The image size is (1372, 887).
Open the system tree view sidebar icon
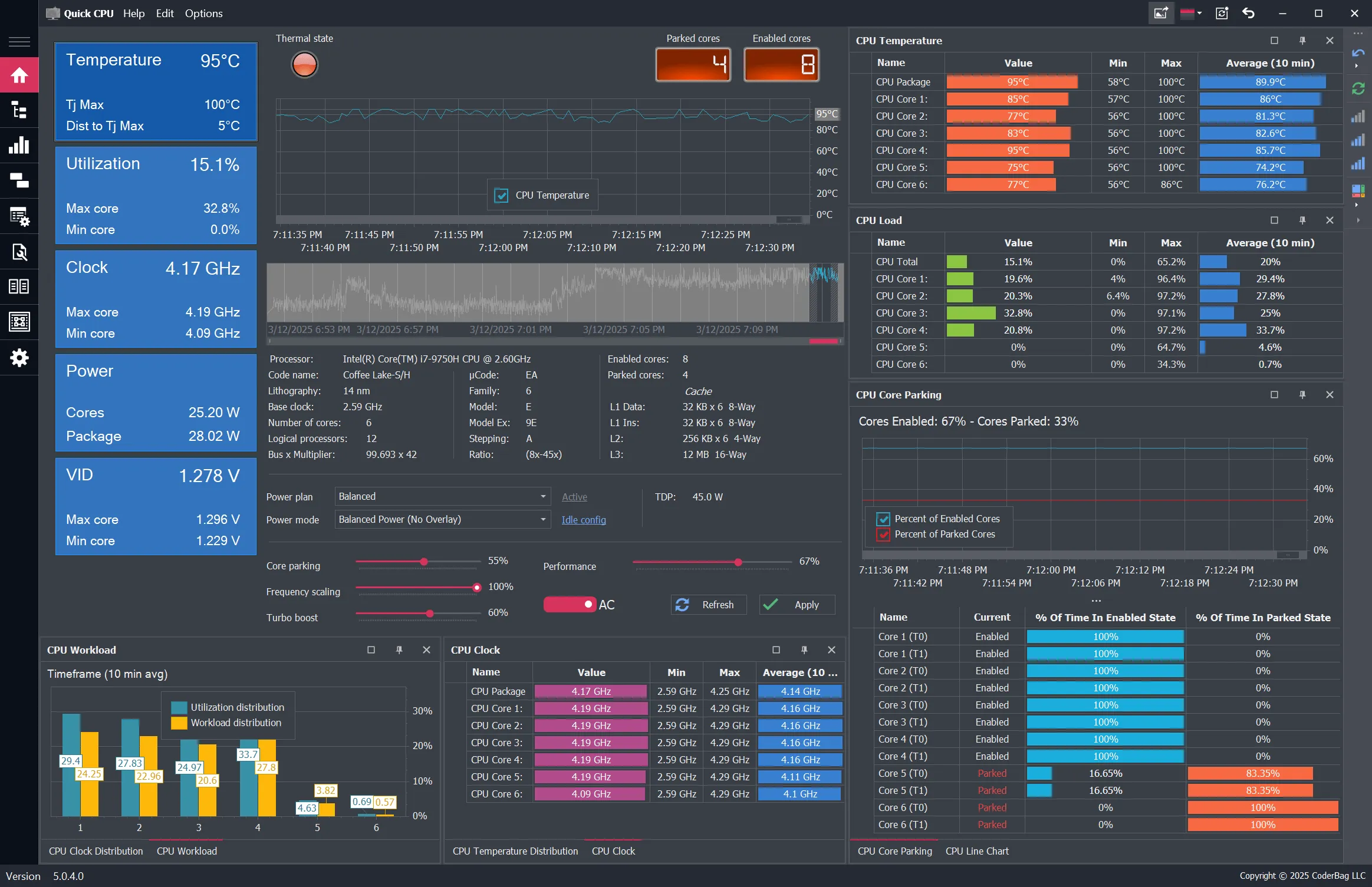tap(19, 110)
